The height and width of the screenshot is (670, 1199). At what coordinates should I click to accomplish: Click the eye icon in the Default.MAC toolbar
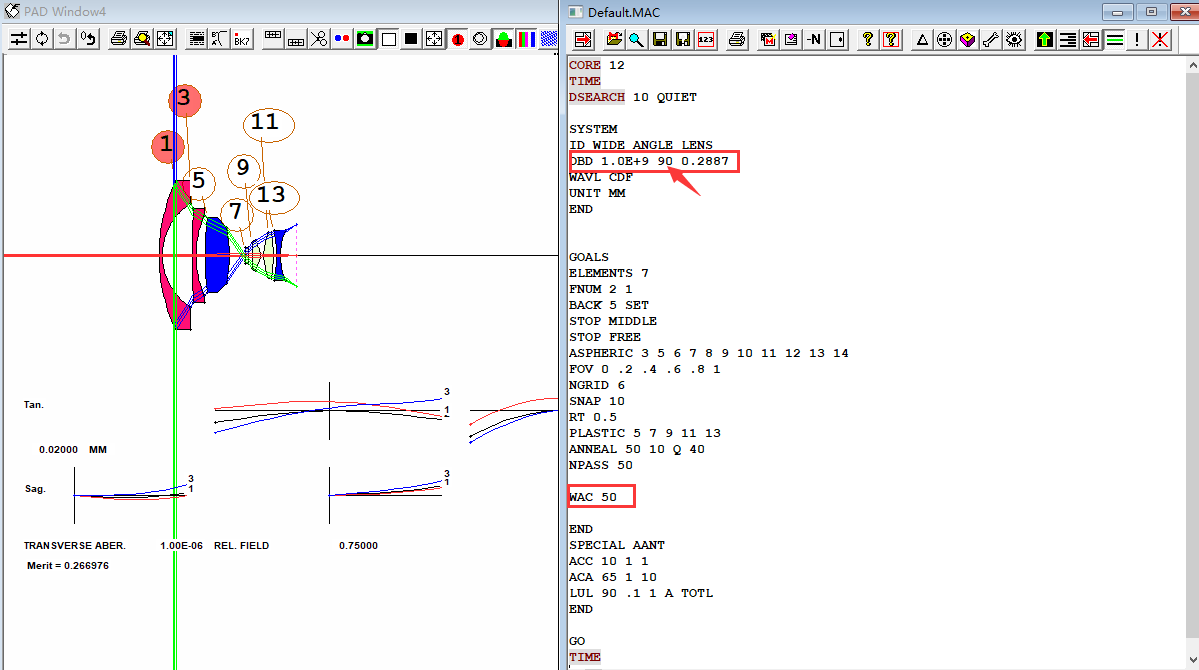[x=1014, y=40]
